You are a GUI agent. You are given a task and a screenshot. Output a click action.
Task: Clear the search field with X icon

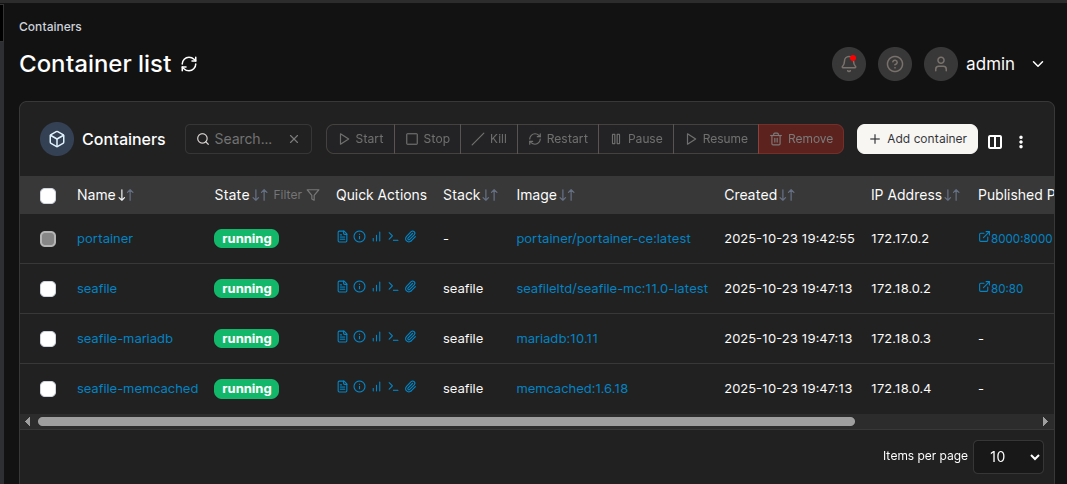click(294, 139)
